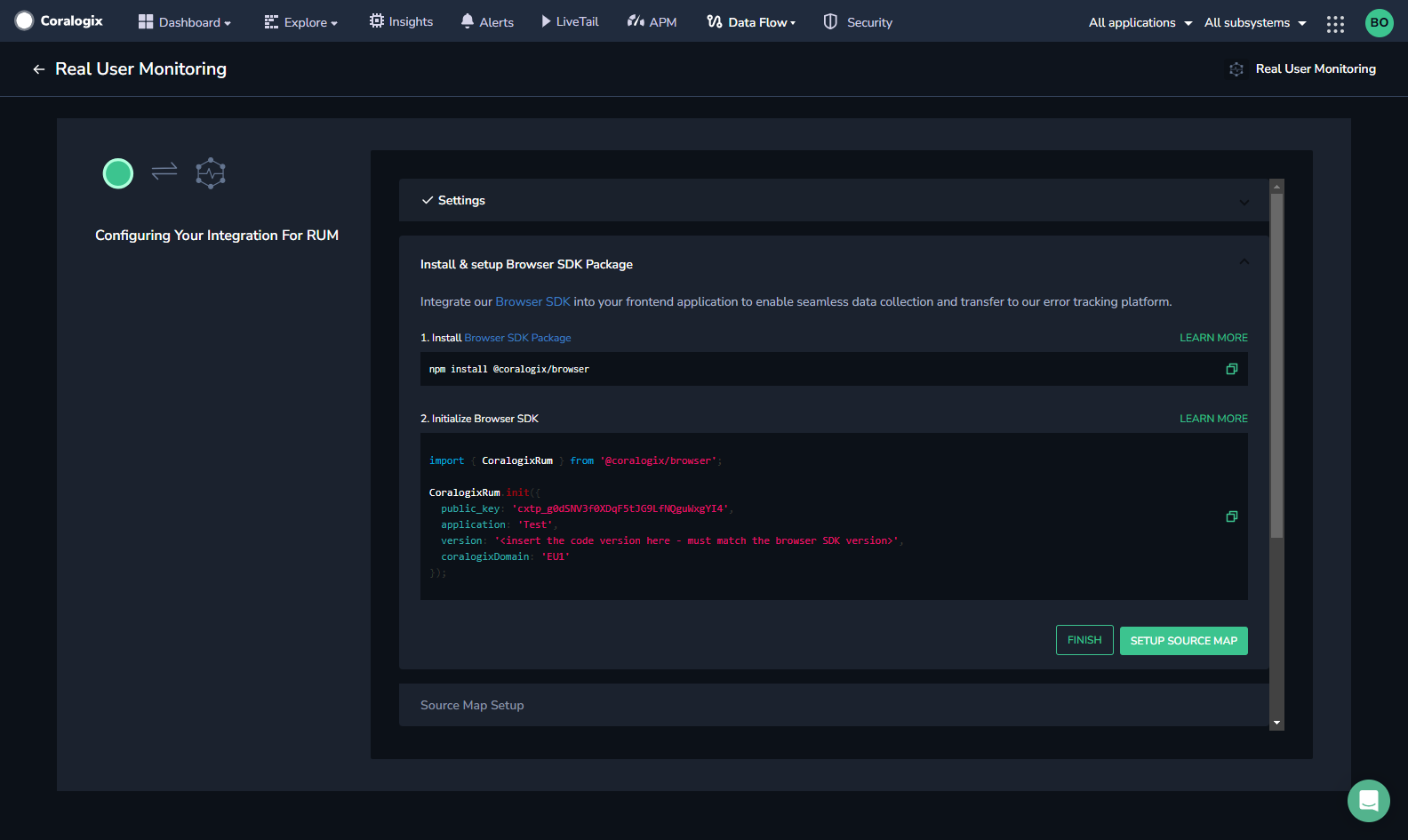The image size is (1408, 840).
Task: Navigate to APM
Action: point(652,21)
